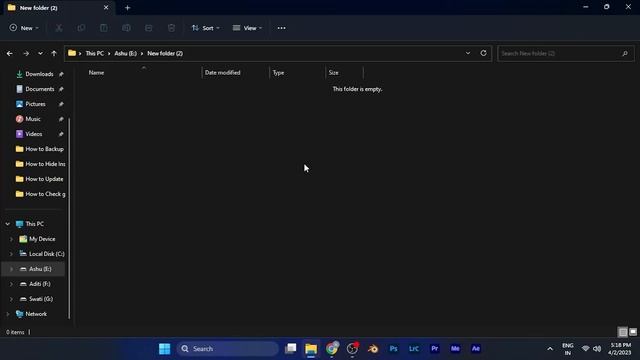The height and width of the screenshot is (360, 640).
Task: Click Ashu (E:) in the address breadcrumb
Action: [126, 53]
